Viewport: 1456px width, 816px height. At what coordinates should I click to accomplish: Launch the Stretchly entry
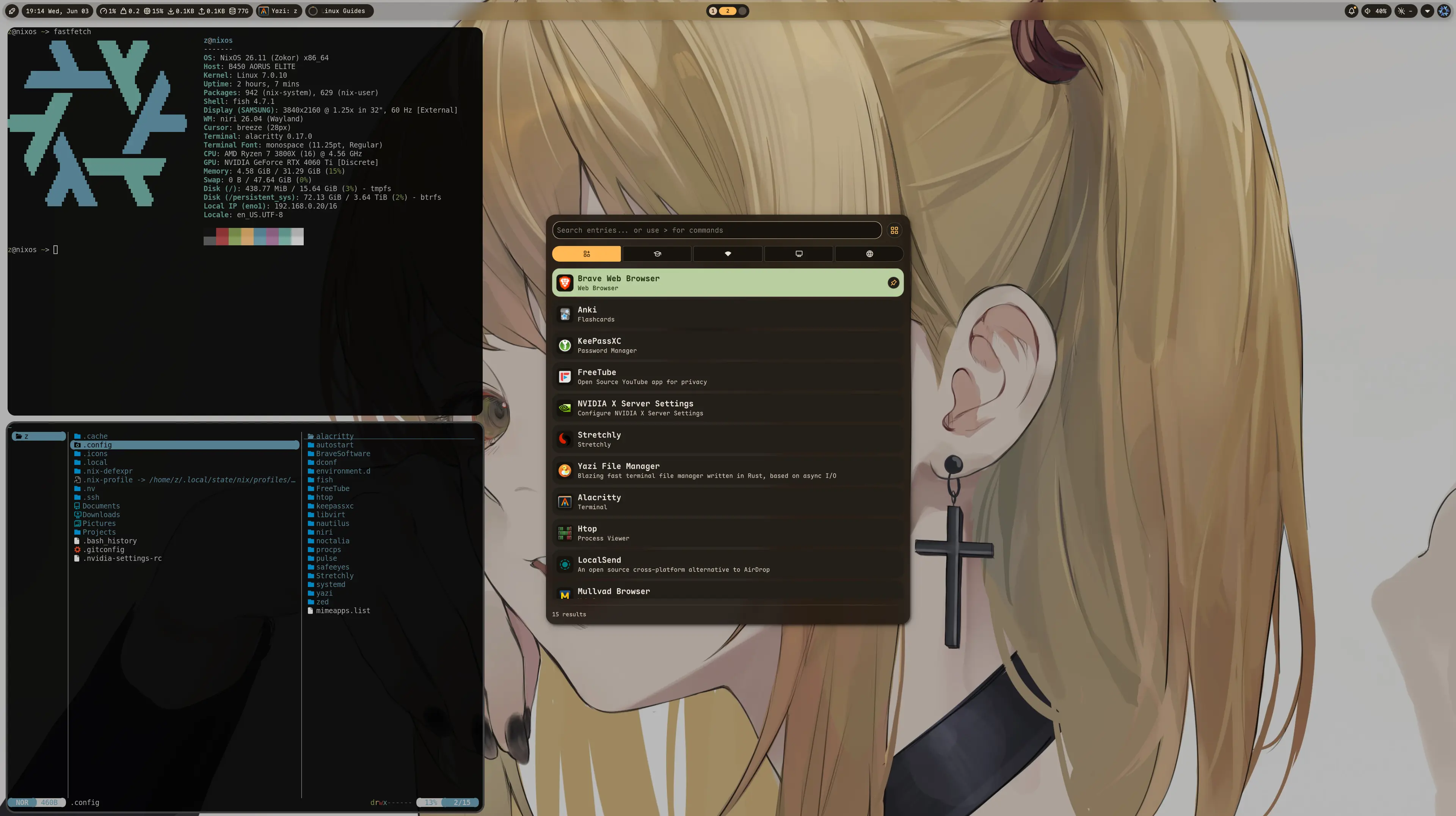point(728,439)
